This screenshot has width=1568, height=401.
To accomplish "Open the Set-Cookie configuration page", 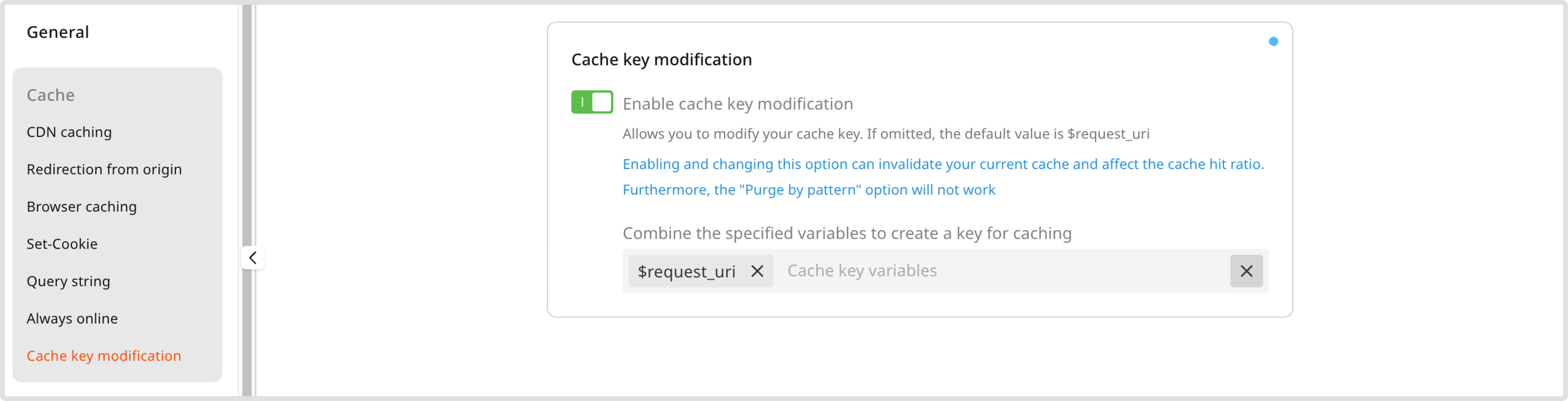I will point(62,243).
